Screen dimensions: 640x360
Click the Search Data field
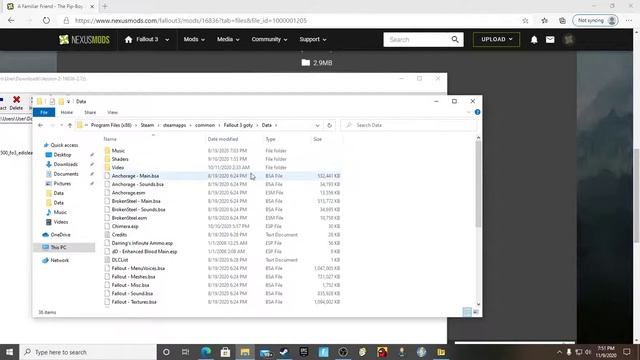pos(408,125)
